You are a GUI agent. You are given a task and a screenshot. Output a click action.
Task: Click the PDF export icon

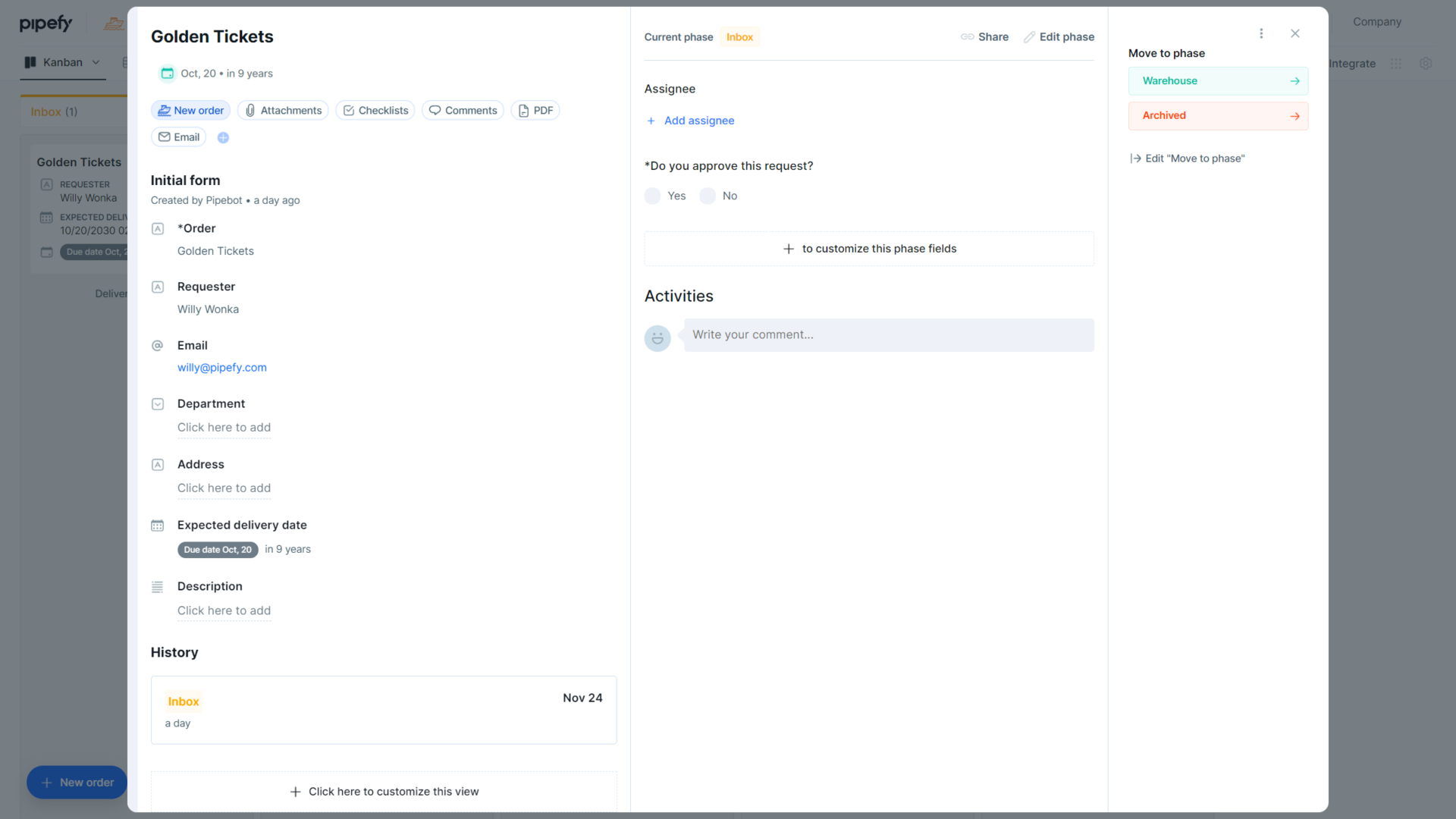[x=523, y=110]
